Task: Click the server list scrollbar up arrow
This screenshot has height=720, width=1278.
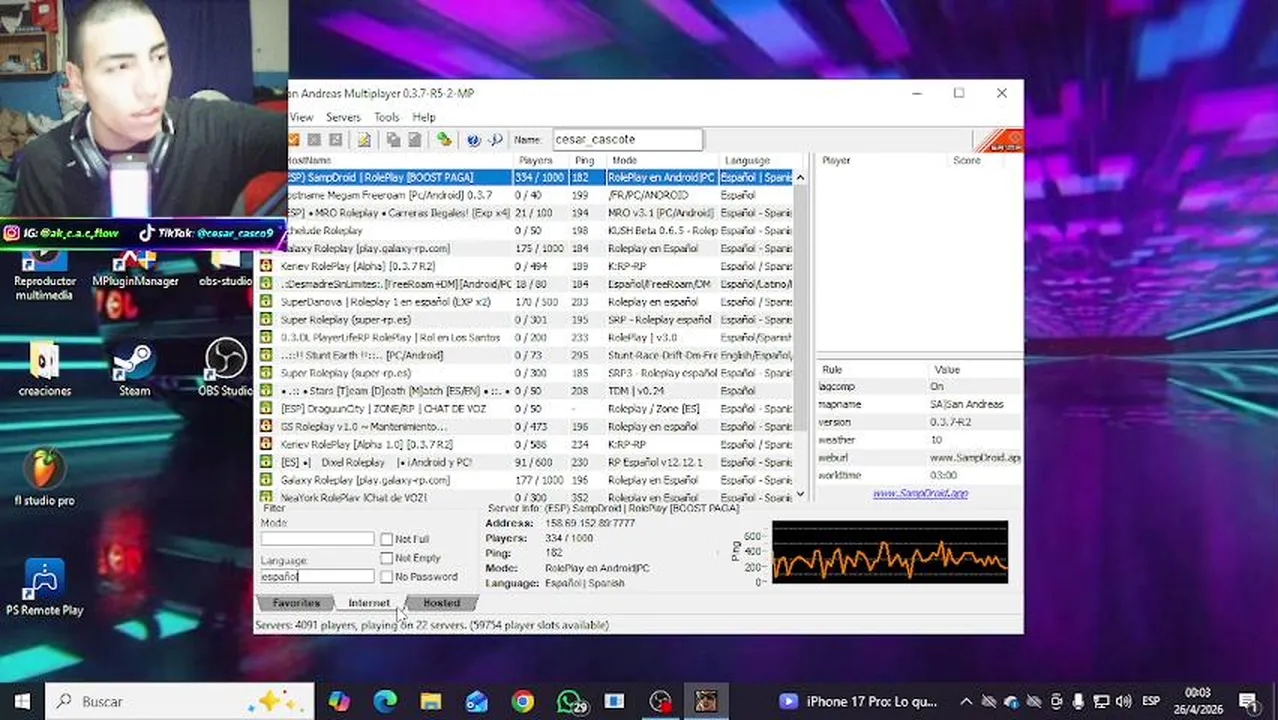Action: [x=799, y=177]
